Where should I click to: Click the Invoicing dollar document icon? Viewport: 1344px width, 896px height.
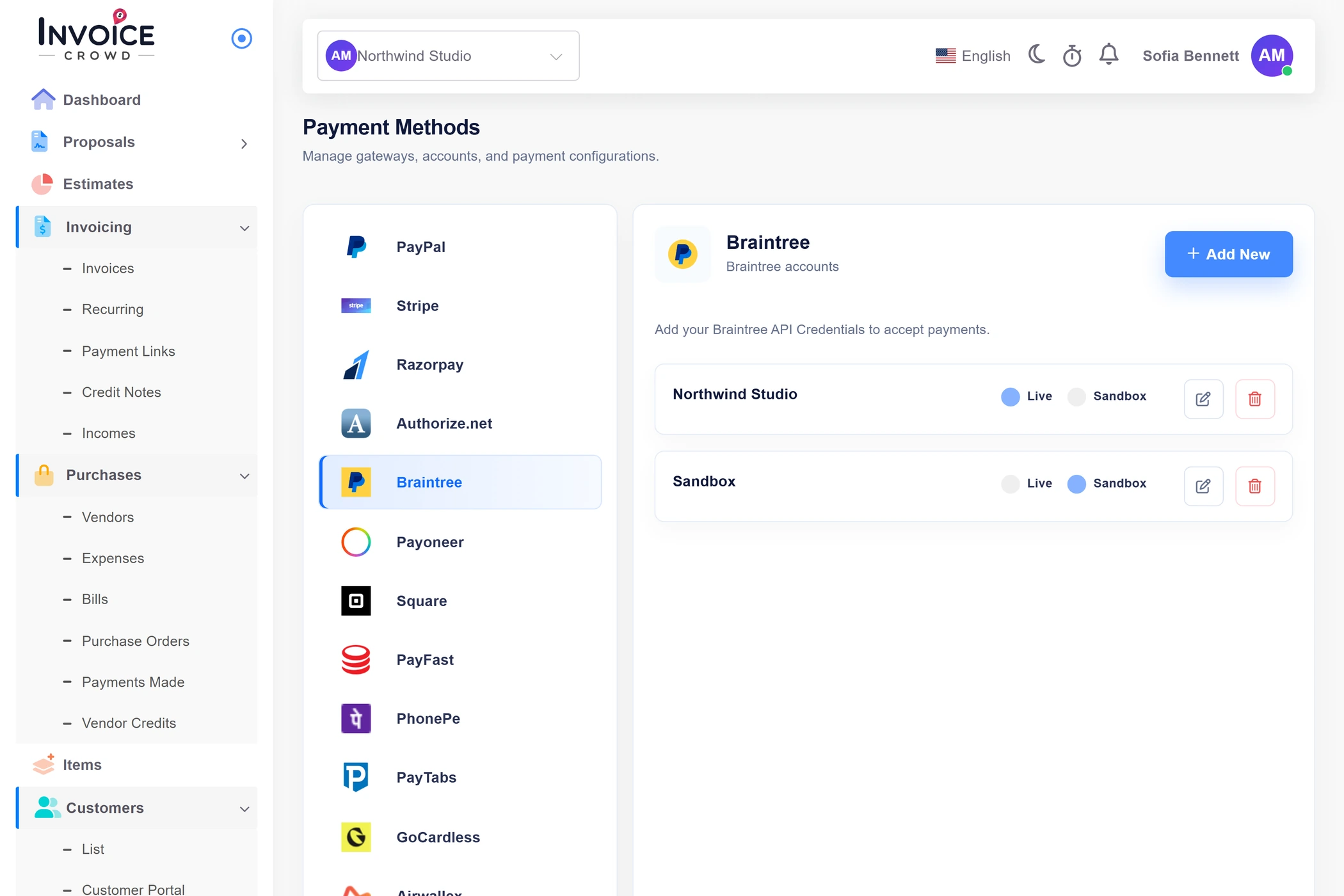tap(42, 227)
